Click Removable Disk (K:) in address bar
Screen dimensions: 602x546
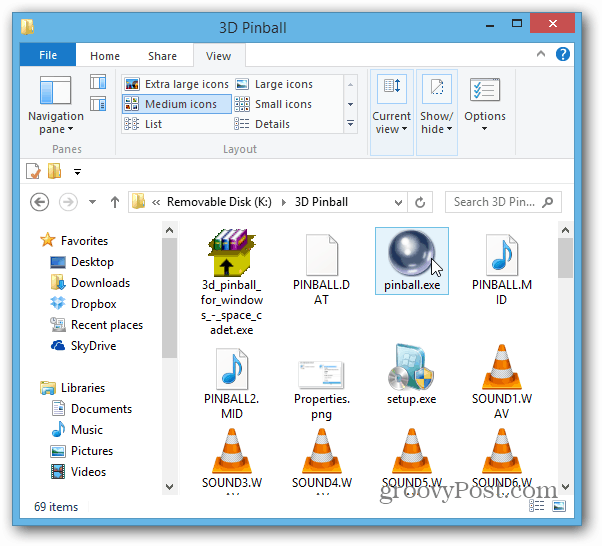219,202
